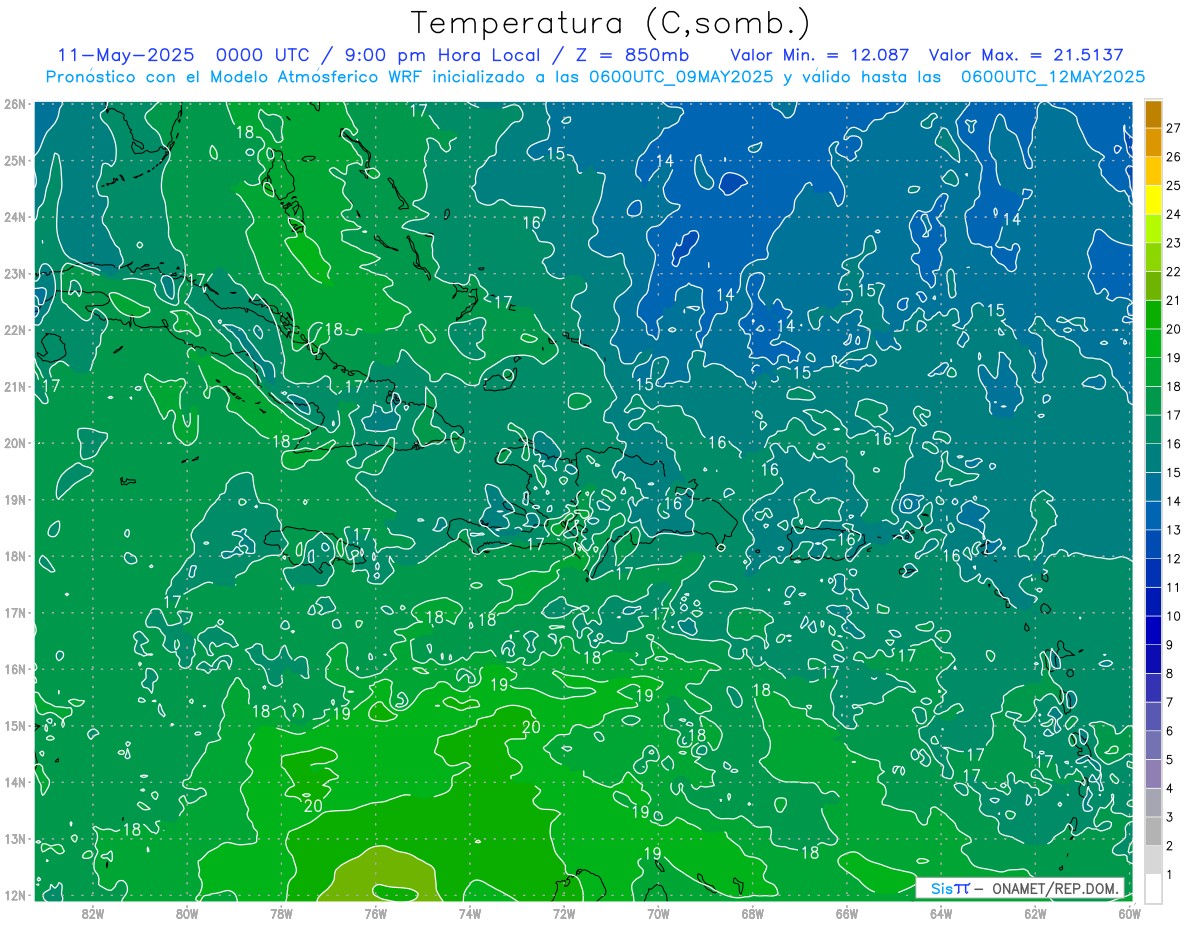This screenshot has height=927, width=1200.
Task: Click the "74W" longitude axis label
Action: [x=470, y=913]
